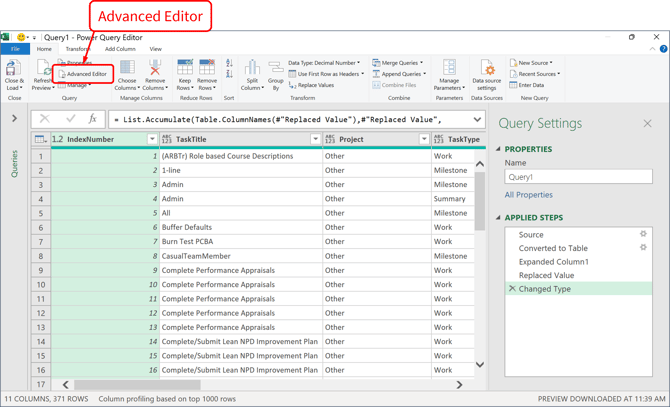Click Append Queries in Combine group
The image size is (670, 407).
(399, 74)
